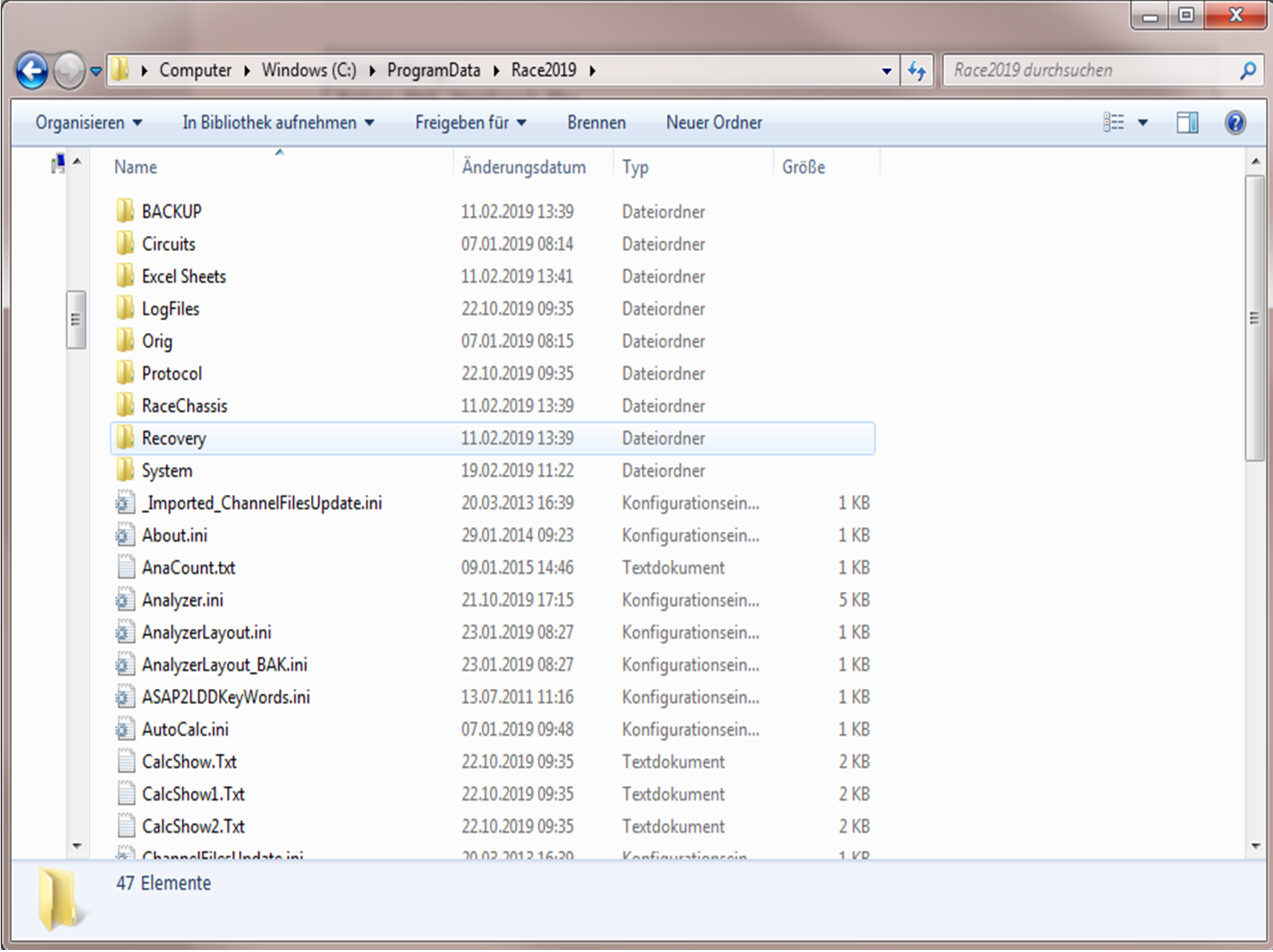The width and height of the screenshot is (1273, 952).
Task: Select the BACKUP folder icon
Action: (x=125, y=211)
